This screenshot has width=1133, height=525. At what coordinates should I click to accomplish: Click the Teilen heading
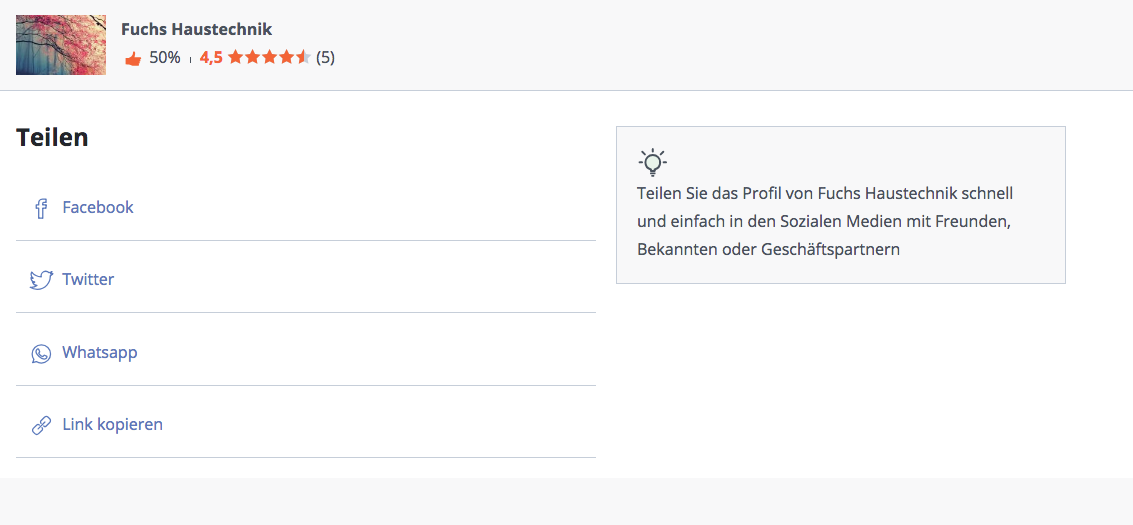point(52,138)
